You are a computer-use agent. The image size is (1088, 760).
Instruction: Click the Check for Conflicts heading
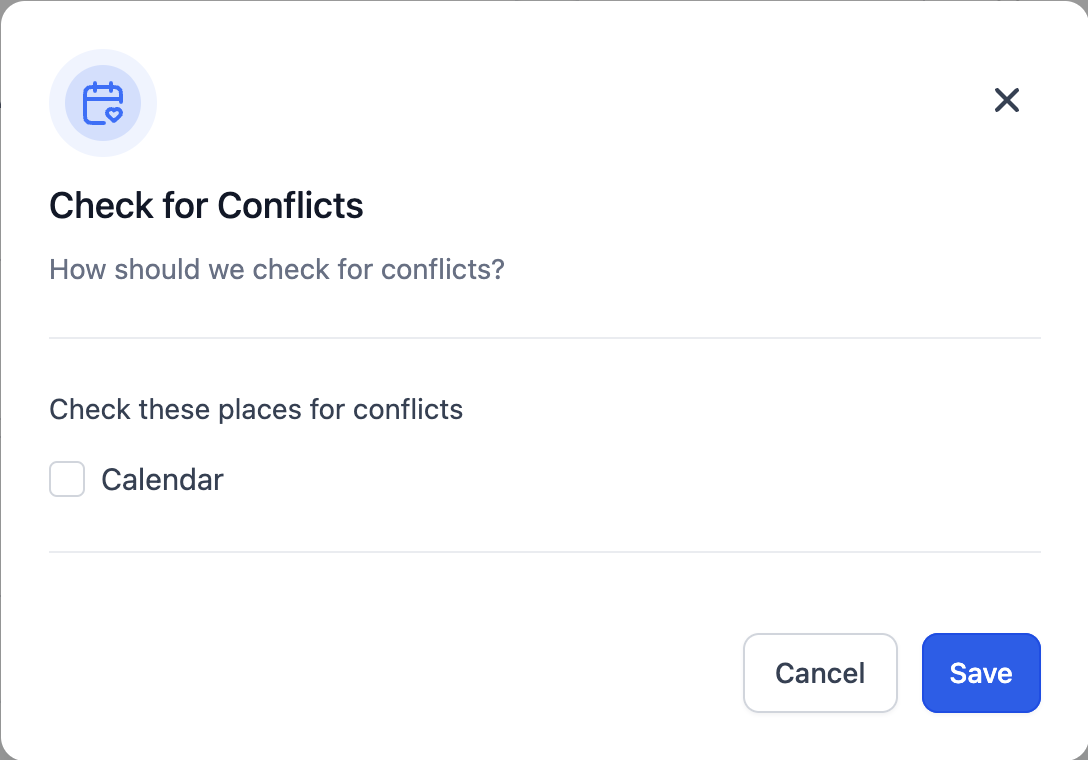point(206,205)
